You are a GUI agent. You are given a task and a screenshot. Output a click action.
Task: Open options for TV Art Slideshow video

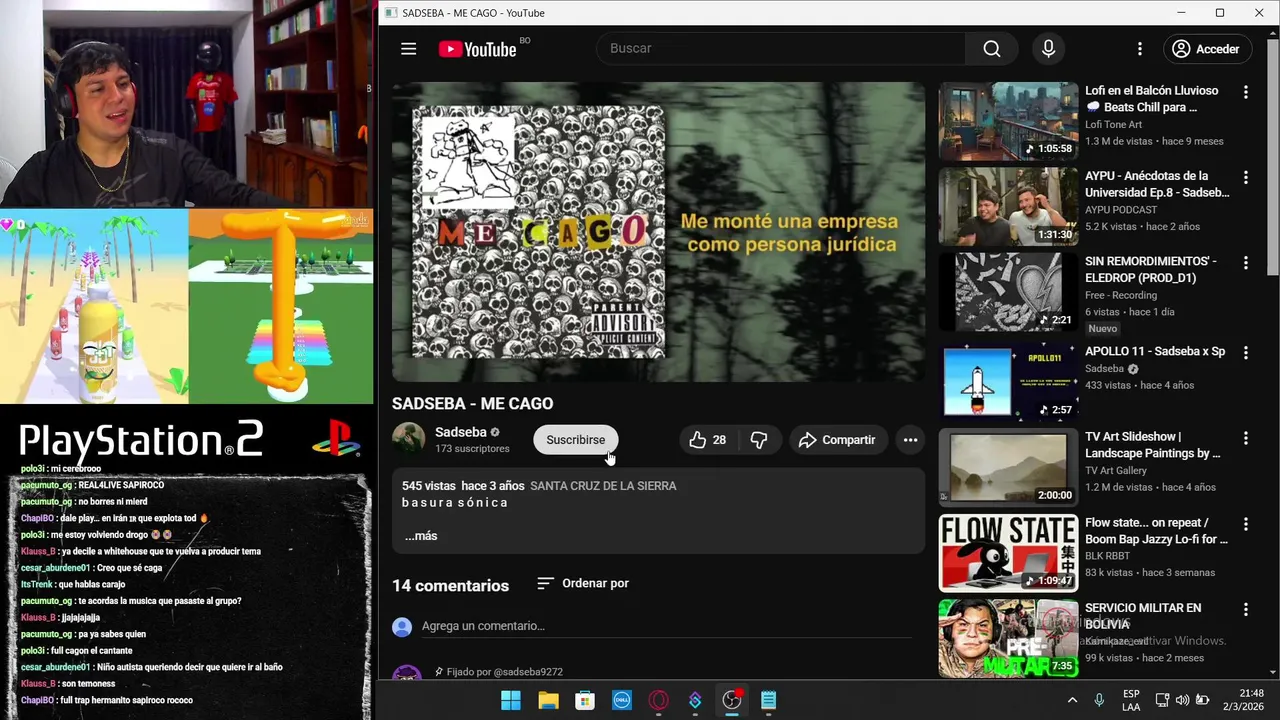[x=1246, y=438]
